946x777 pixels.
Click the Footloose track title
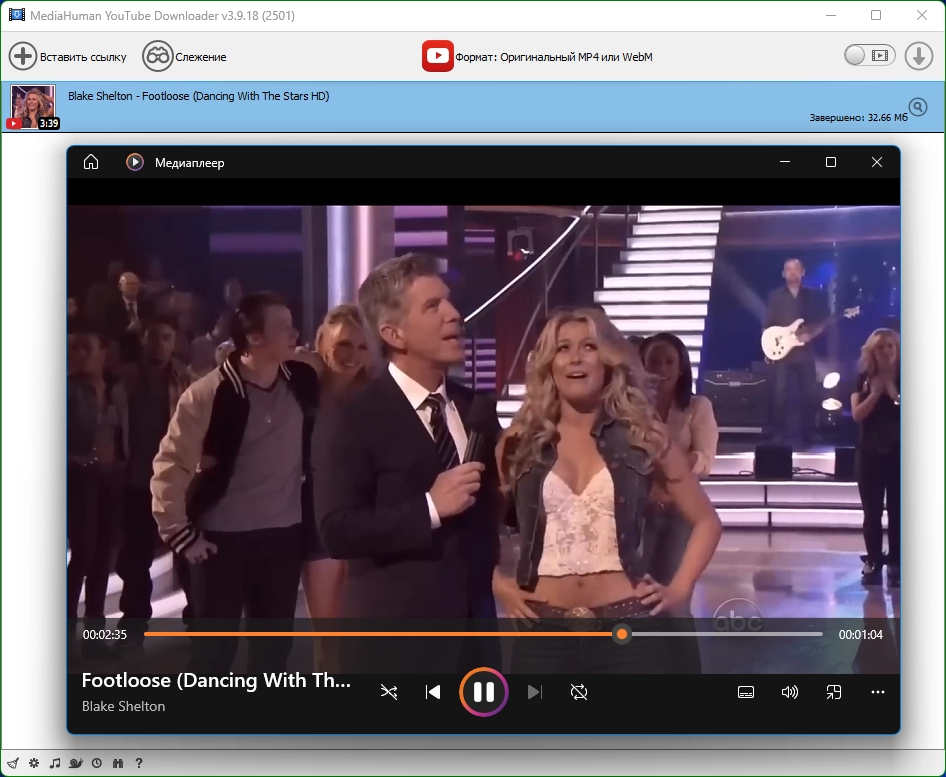(x=216, y=680)
